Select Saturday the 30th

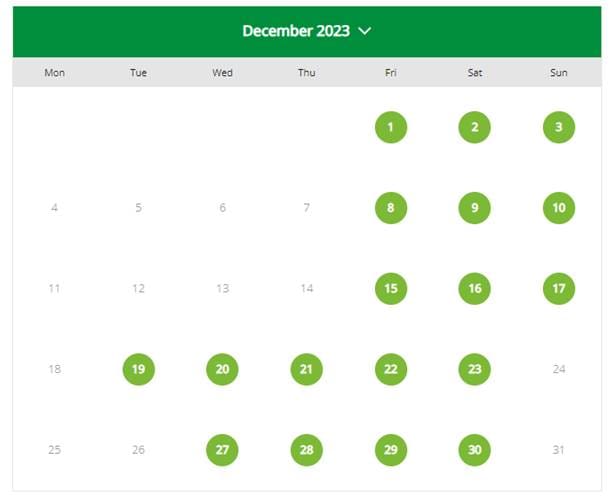click(475, 450)
